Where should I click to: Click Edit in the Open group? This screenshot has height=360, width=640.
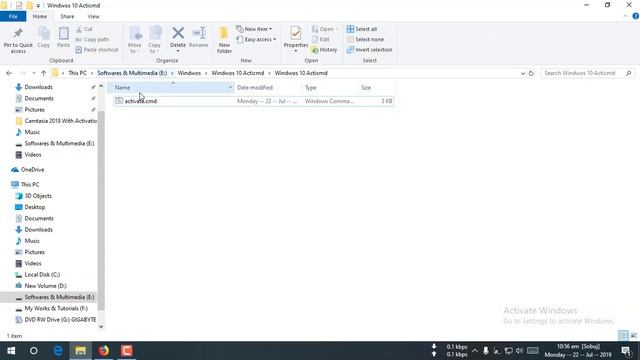click(321, 40)
